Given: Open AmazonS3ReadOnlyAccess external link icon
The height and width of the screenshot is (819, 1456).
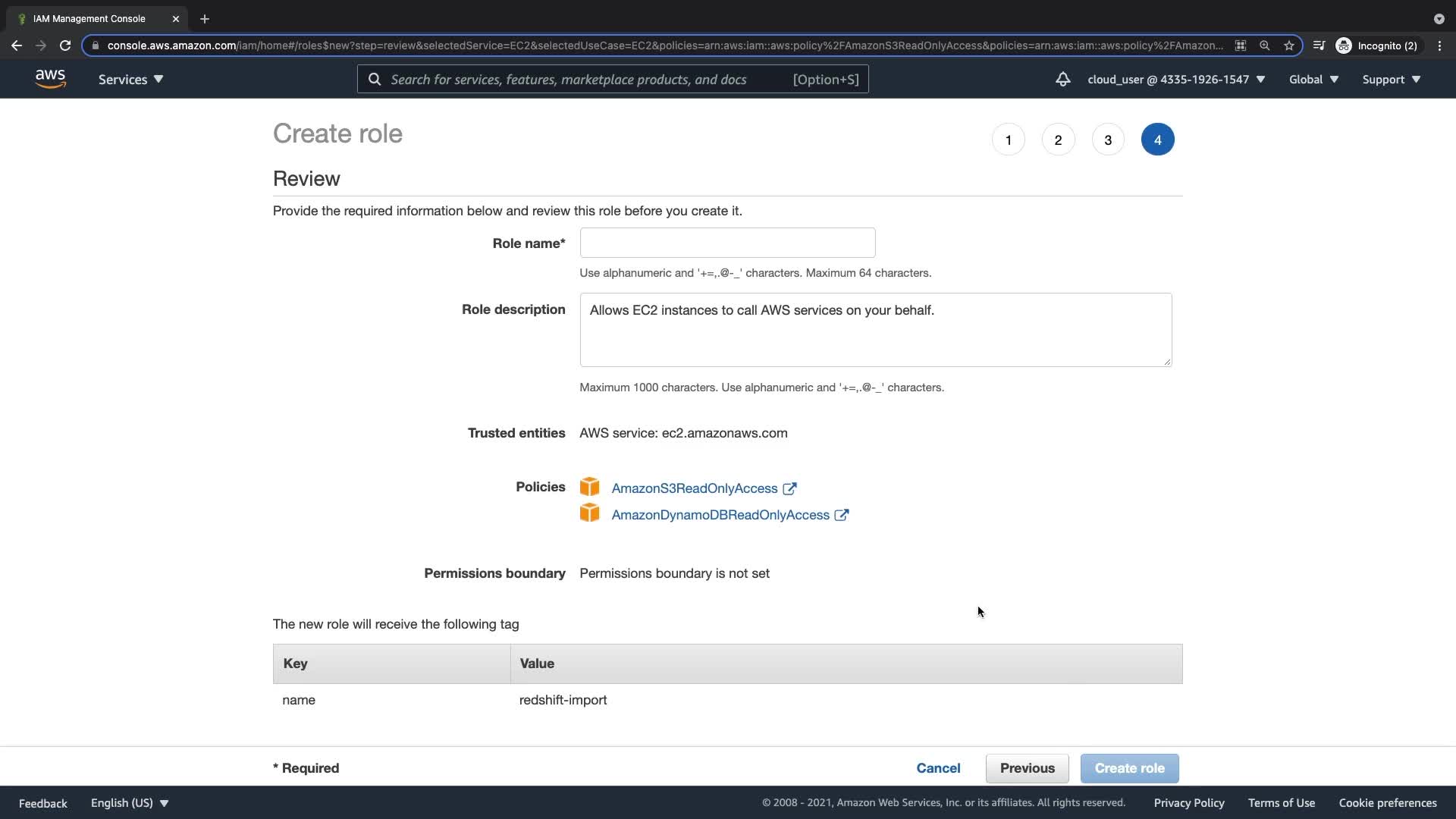Looking at the screenshot, I should [789, 488].
